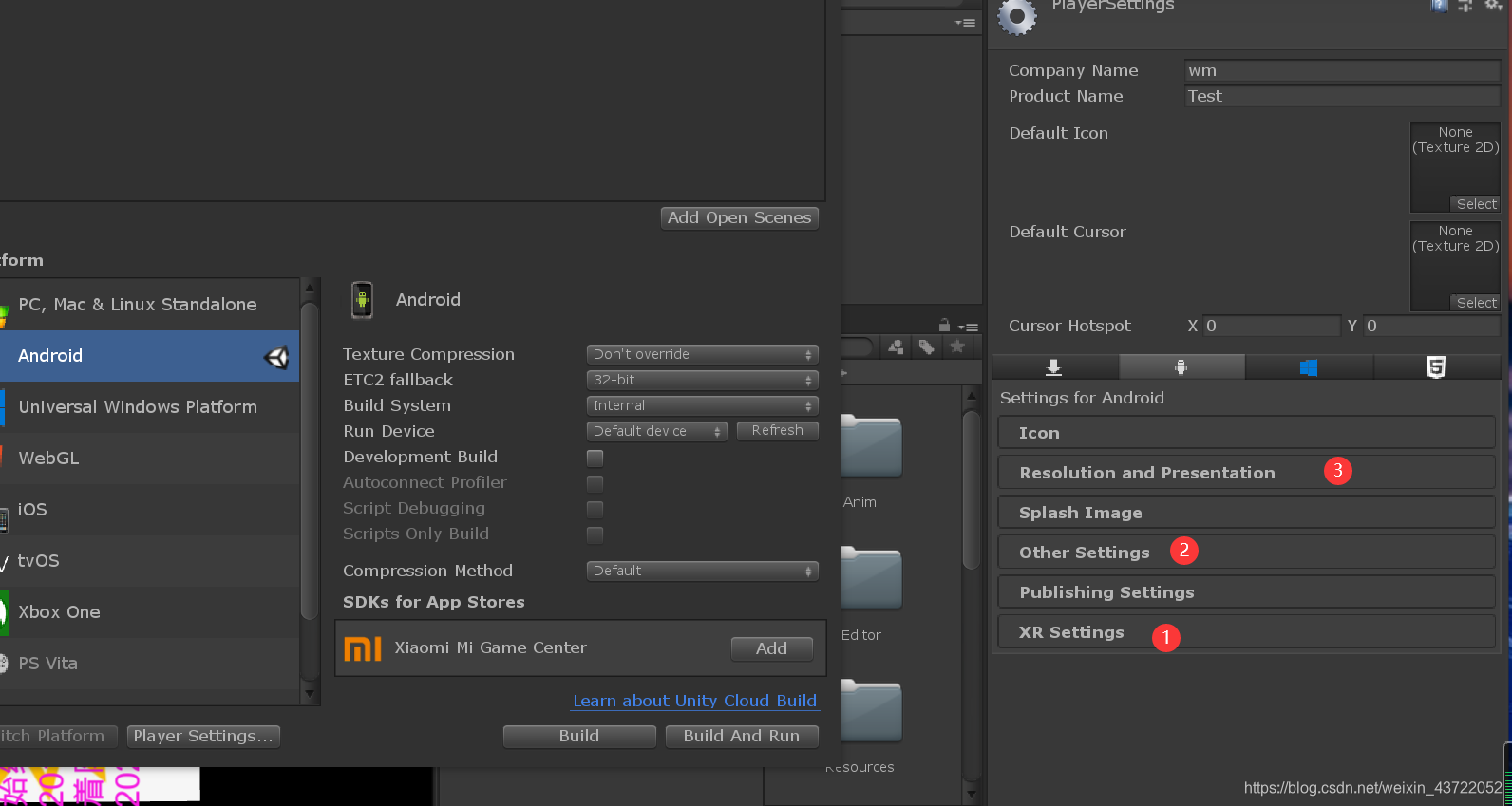Switch to the WebGL HTML5 settings tab
This screenshot has width=1512, height=806.
[x=1436, y=367]
